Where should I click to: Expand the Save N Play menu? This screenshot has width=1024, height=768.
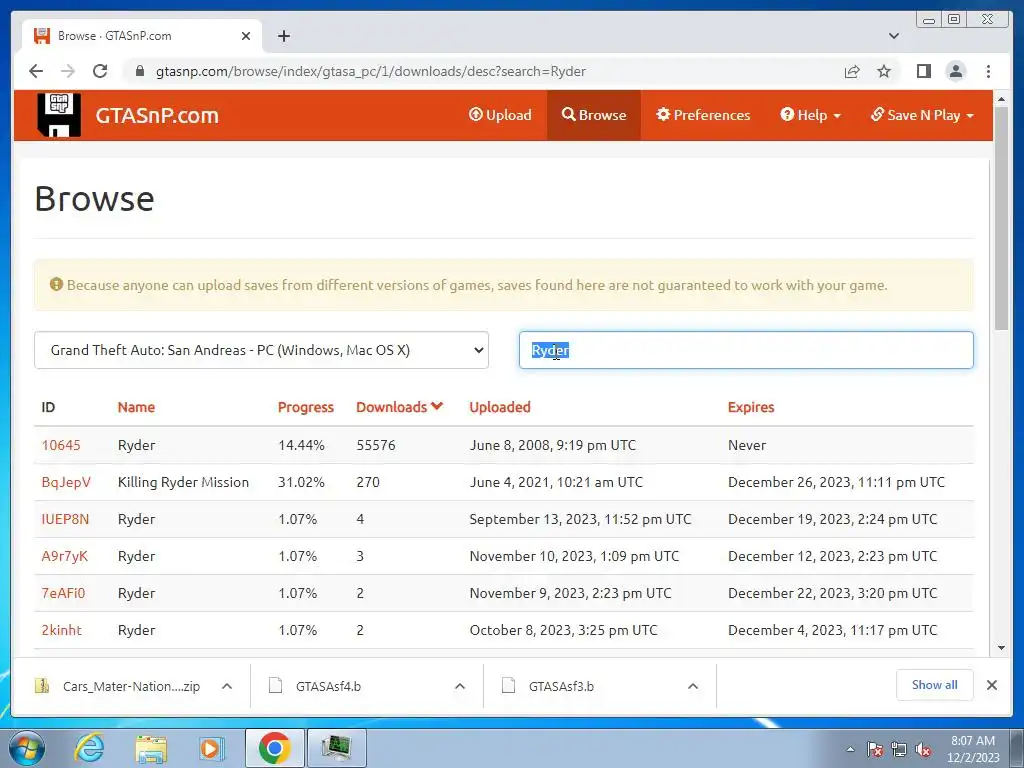[921, 115]
